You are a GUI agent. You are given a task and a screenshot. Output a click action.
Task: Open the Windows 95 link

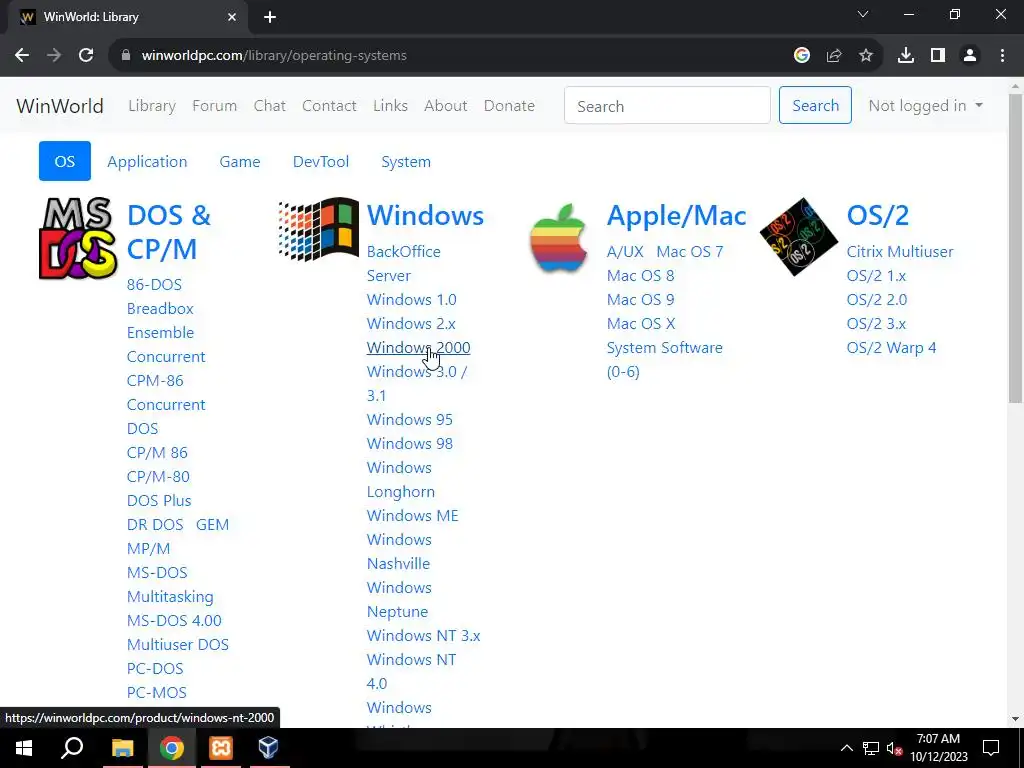409,419
